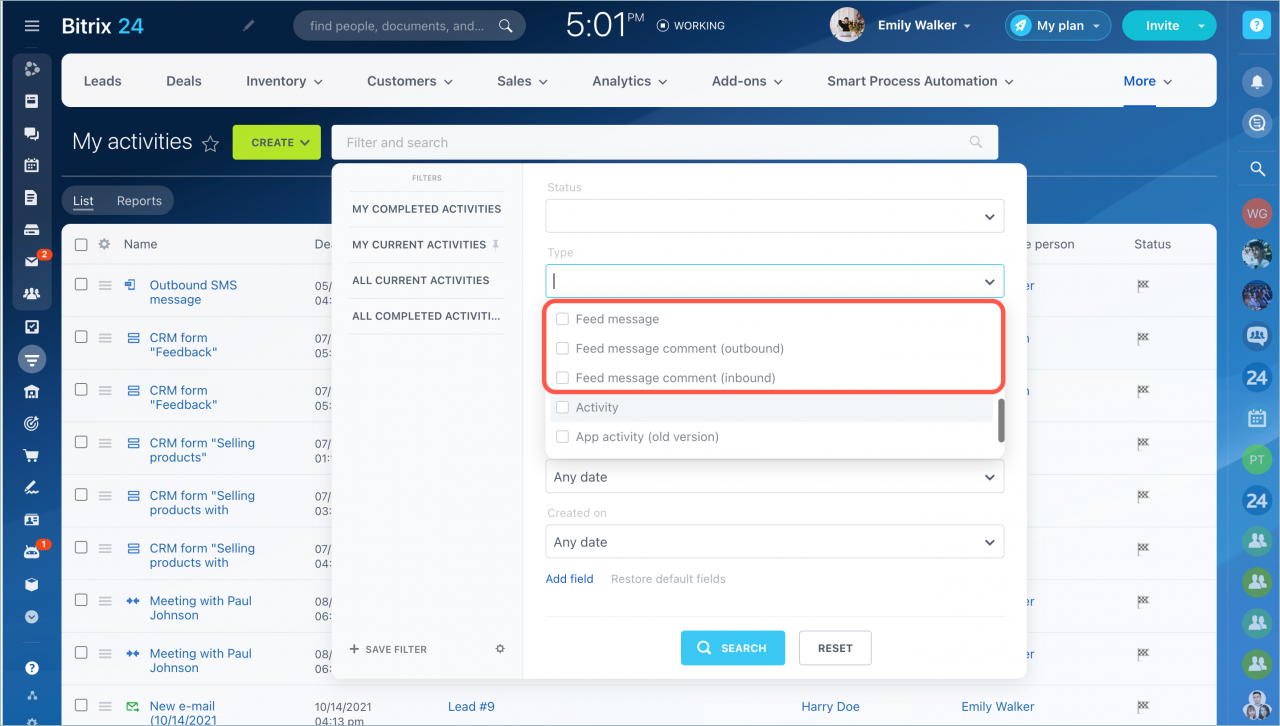Viewport: 1280px width, 726px height.
Task: Select the Outbound SMS message row checkbox
Action: click(x=81, y=284)
